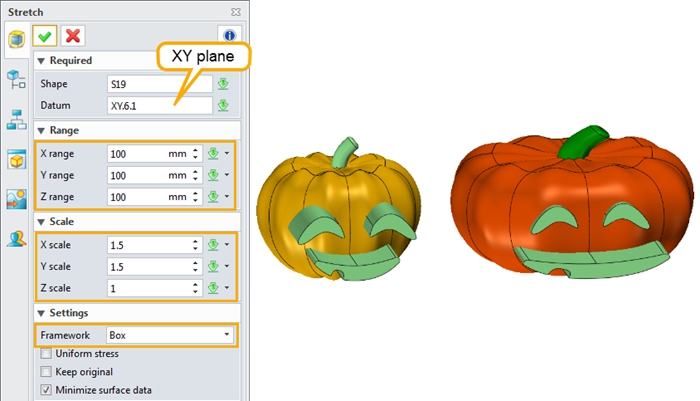Open the Y range options dropdown arrow
Screen dimensions: 700x401
pos(227,175)
